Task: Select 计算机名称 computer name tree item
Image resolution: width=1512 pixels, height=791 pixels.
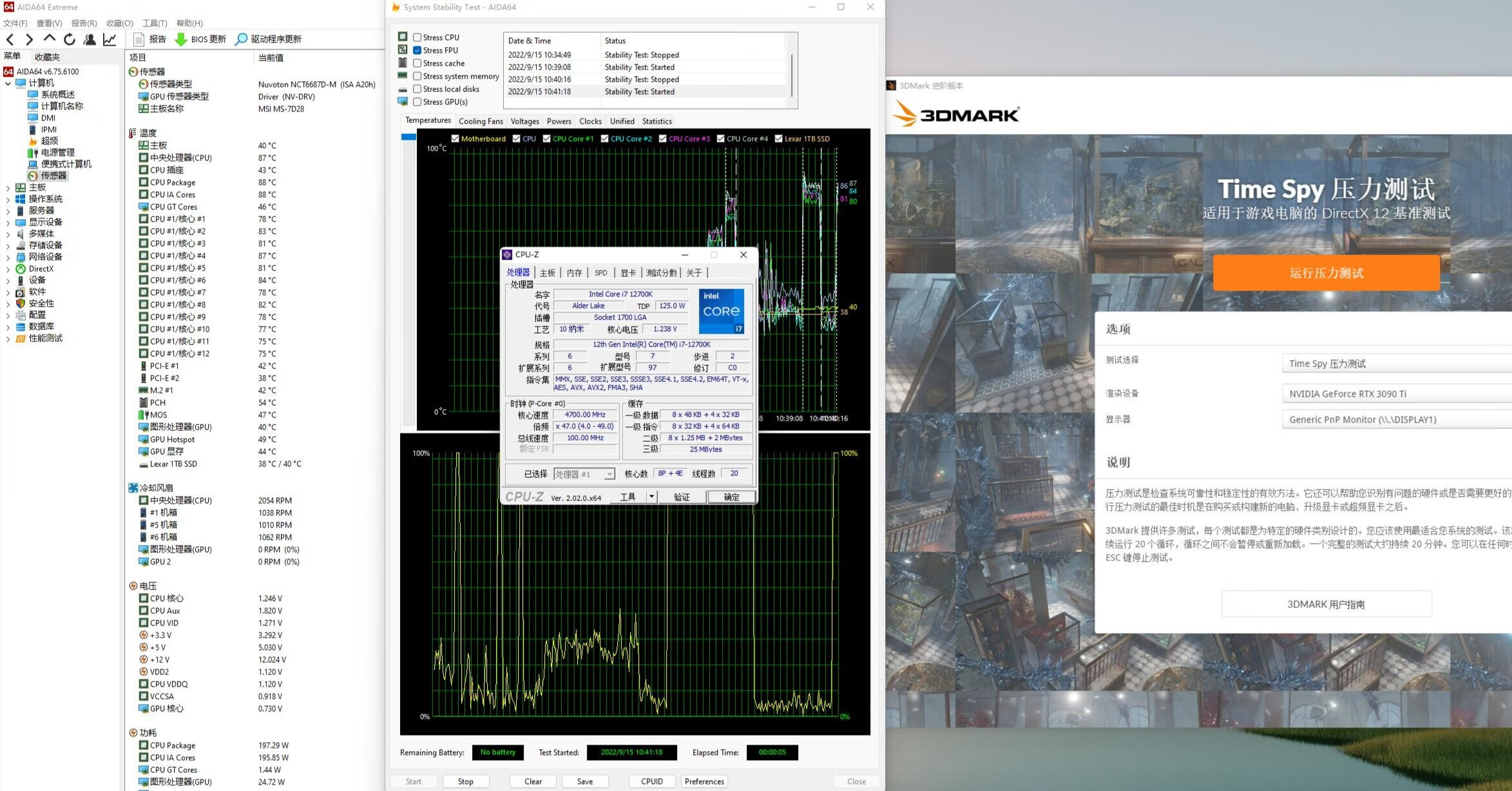Action: pos(55,106)
